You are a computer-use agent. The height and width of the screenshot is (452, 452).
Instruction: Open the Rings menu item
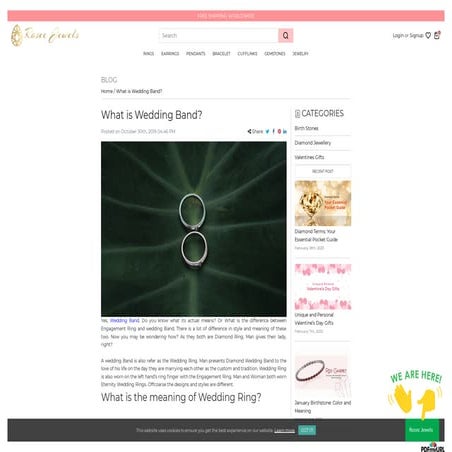click(x=149, y=54)
